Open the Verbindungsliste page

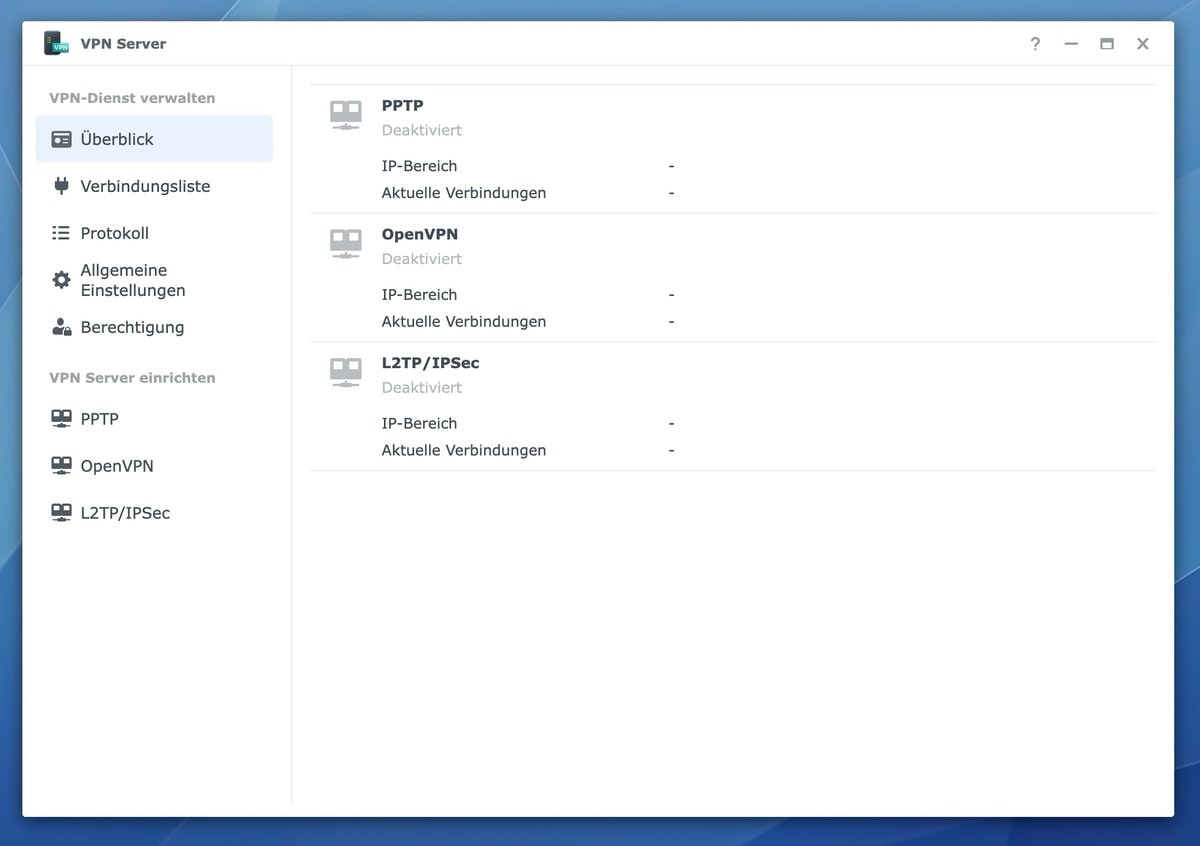145,186
